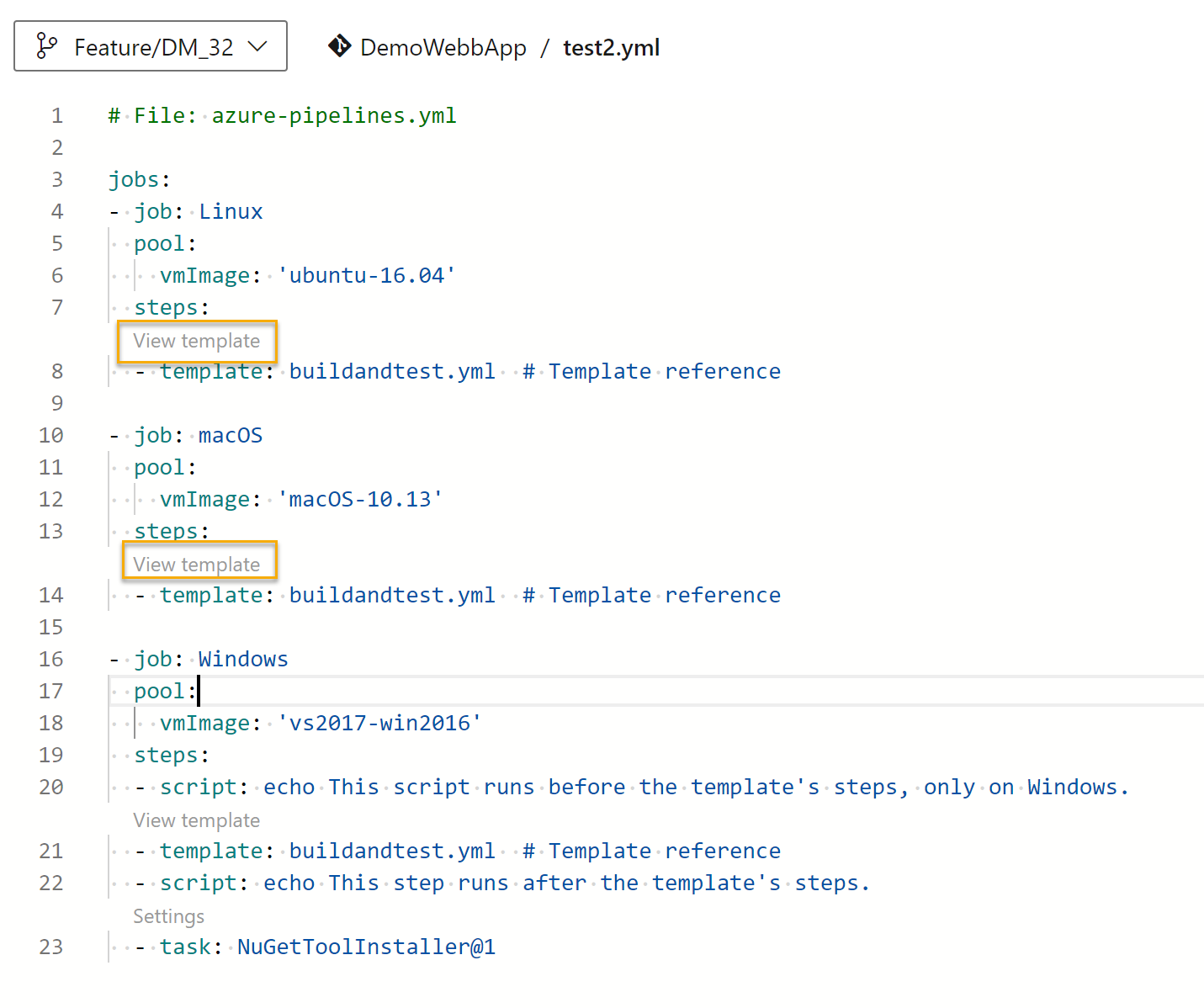Place cursor after pool on line 17

click(196, 691)
